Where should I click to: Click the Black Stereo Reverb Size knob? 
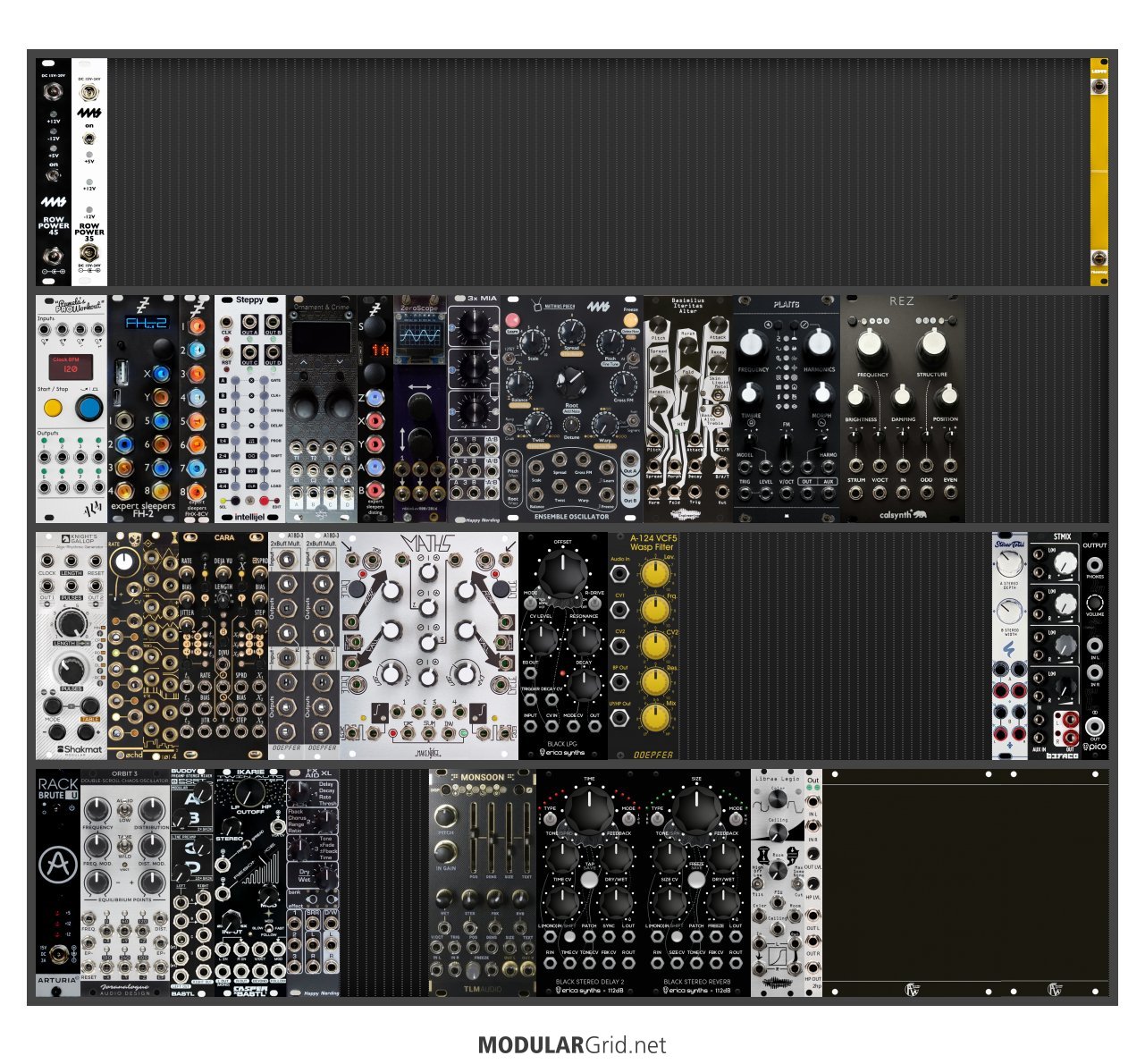coord(697,810)
